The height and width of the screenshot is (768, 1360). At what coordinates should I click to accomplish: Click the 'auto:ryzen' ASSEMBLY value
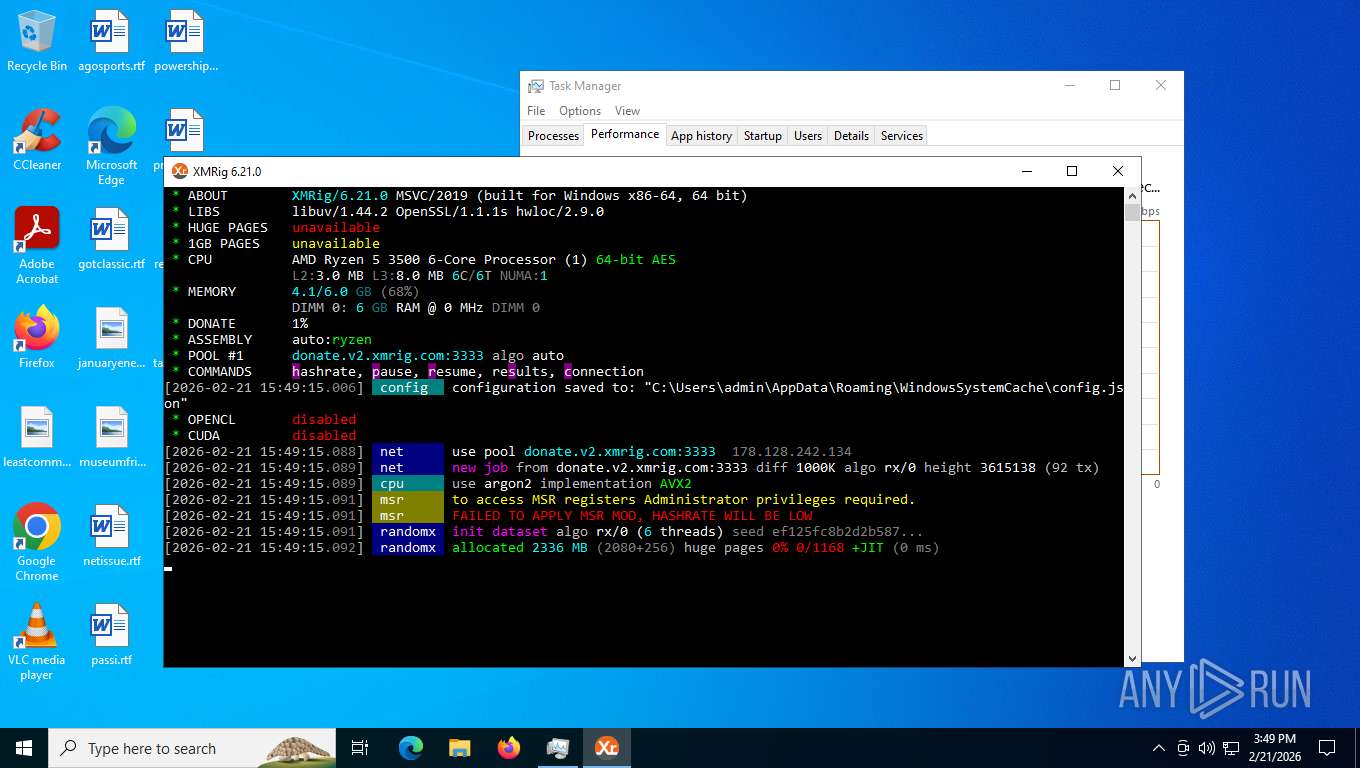332,340
